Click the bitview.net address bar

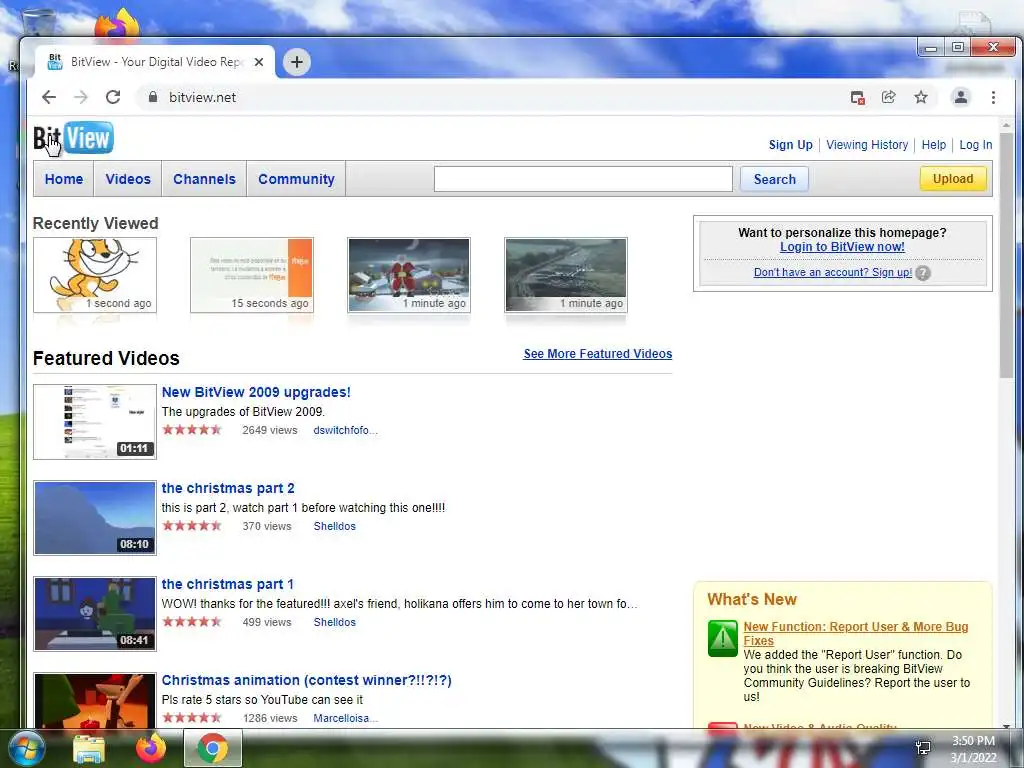pos(490,97)
